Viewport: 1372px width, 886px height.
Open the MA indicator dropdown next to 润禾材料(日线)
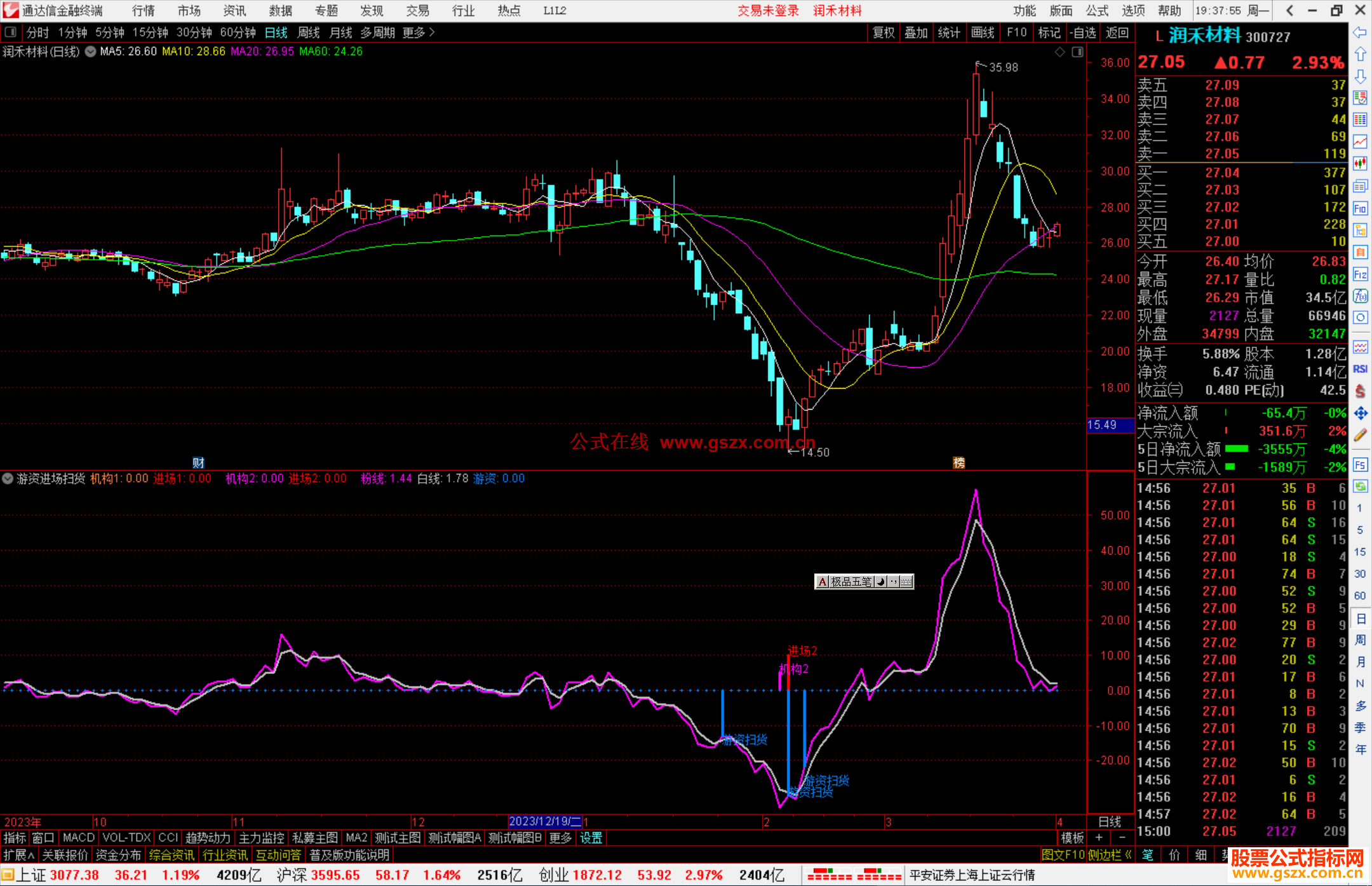pyautogui.click(x=90, y=52)
